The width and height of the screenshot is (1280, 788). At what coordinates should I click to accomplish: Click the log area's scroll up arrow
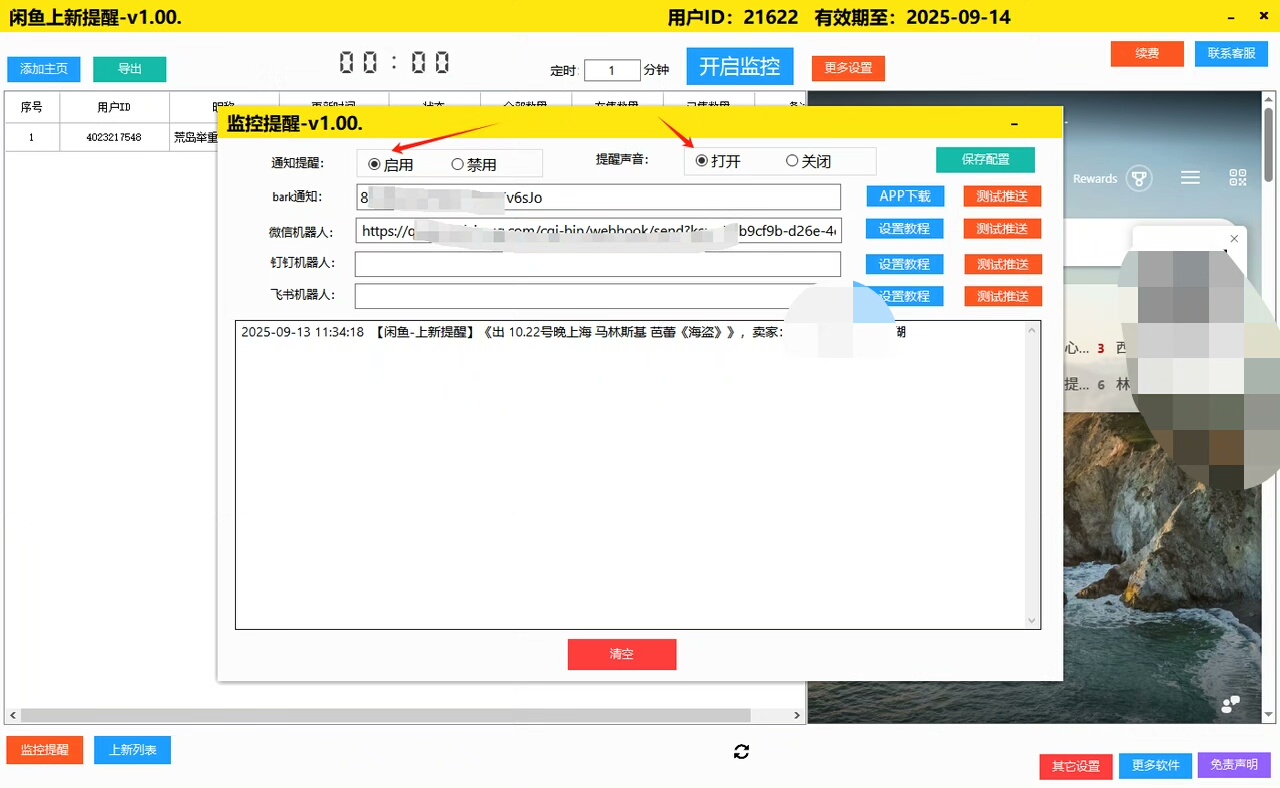tap(1032, 329)
